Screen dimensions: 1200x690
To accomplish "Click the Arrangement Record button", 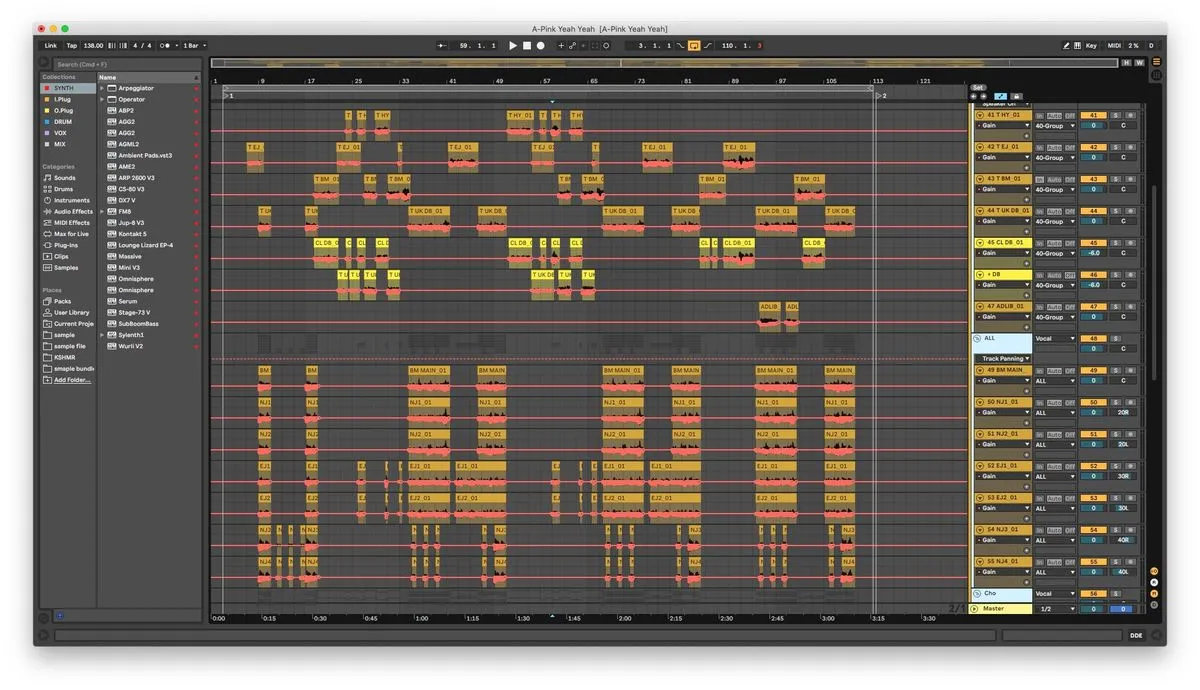I will [x=541, y=46].
